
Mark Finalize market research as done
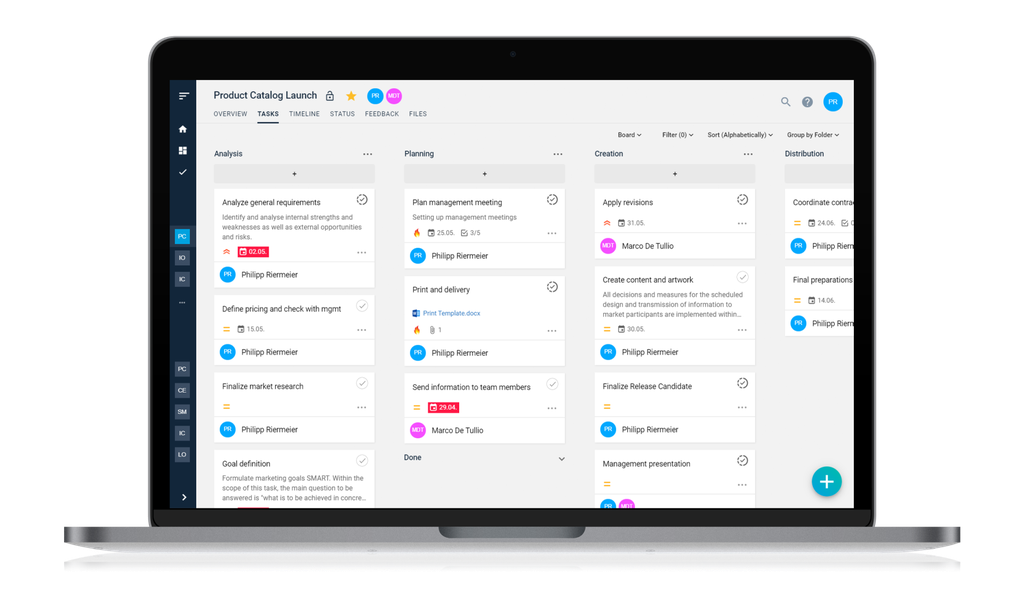point(362,383)
